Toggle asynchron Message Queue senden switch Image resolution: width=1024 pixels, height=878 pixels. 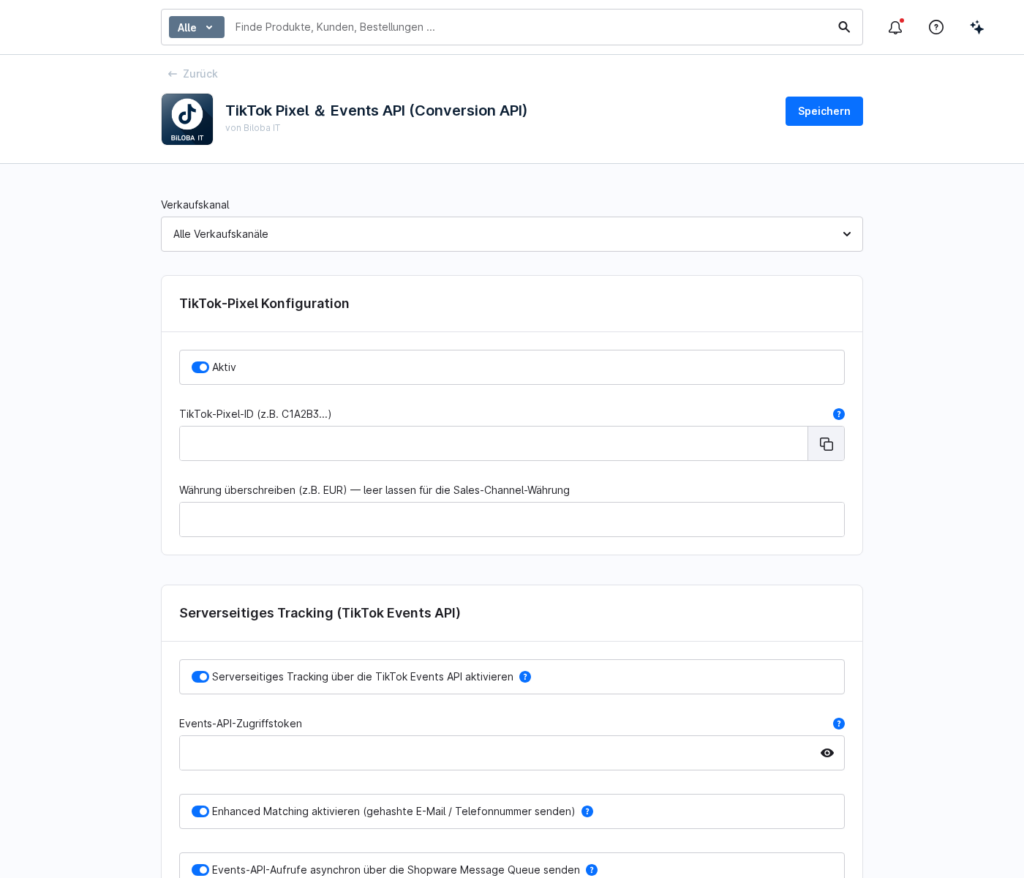pos(200,870)
